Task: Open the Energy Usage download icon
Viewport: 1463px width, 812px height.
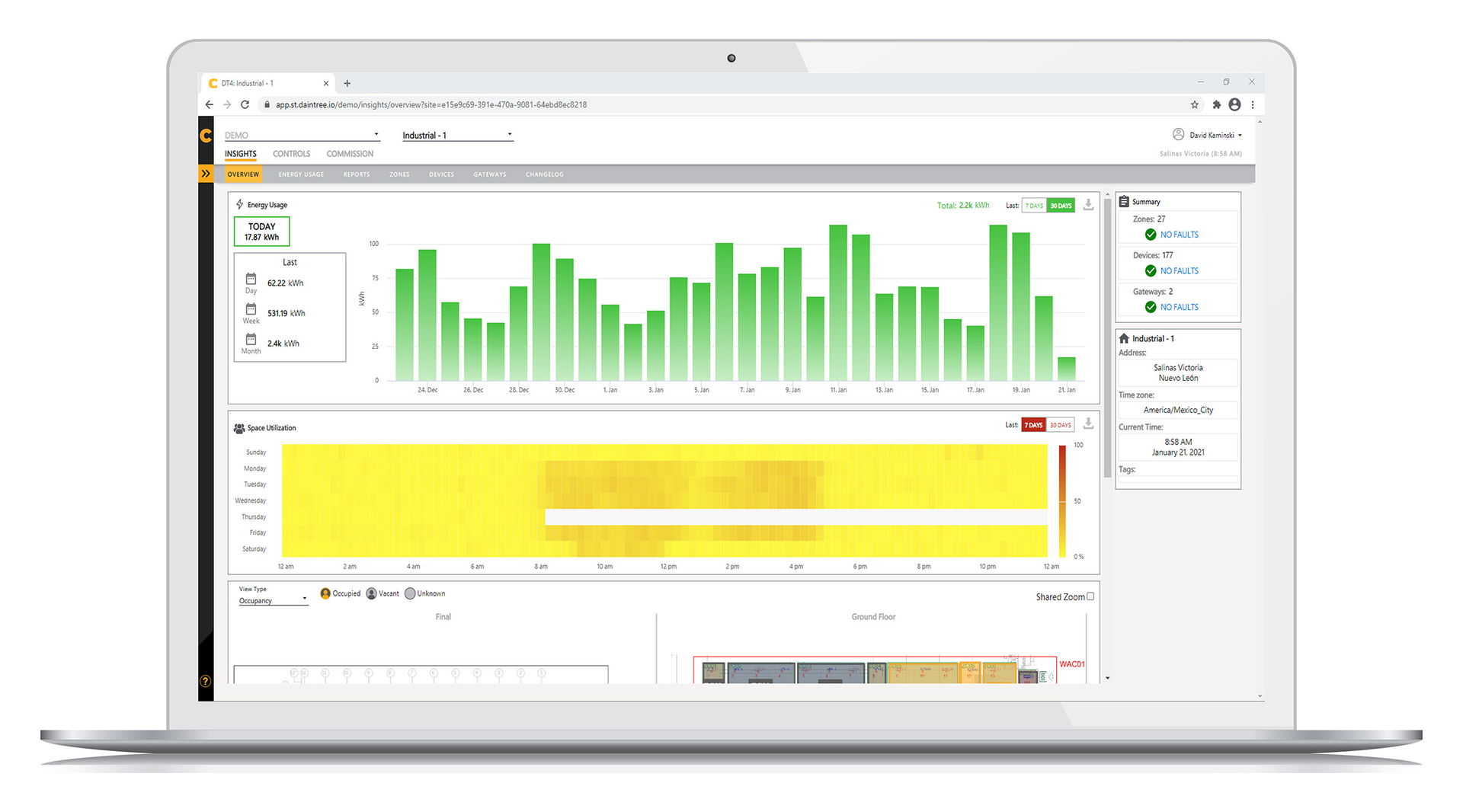Action: [1088, 205]
